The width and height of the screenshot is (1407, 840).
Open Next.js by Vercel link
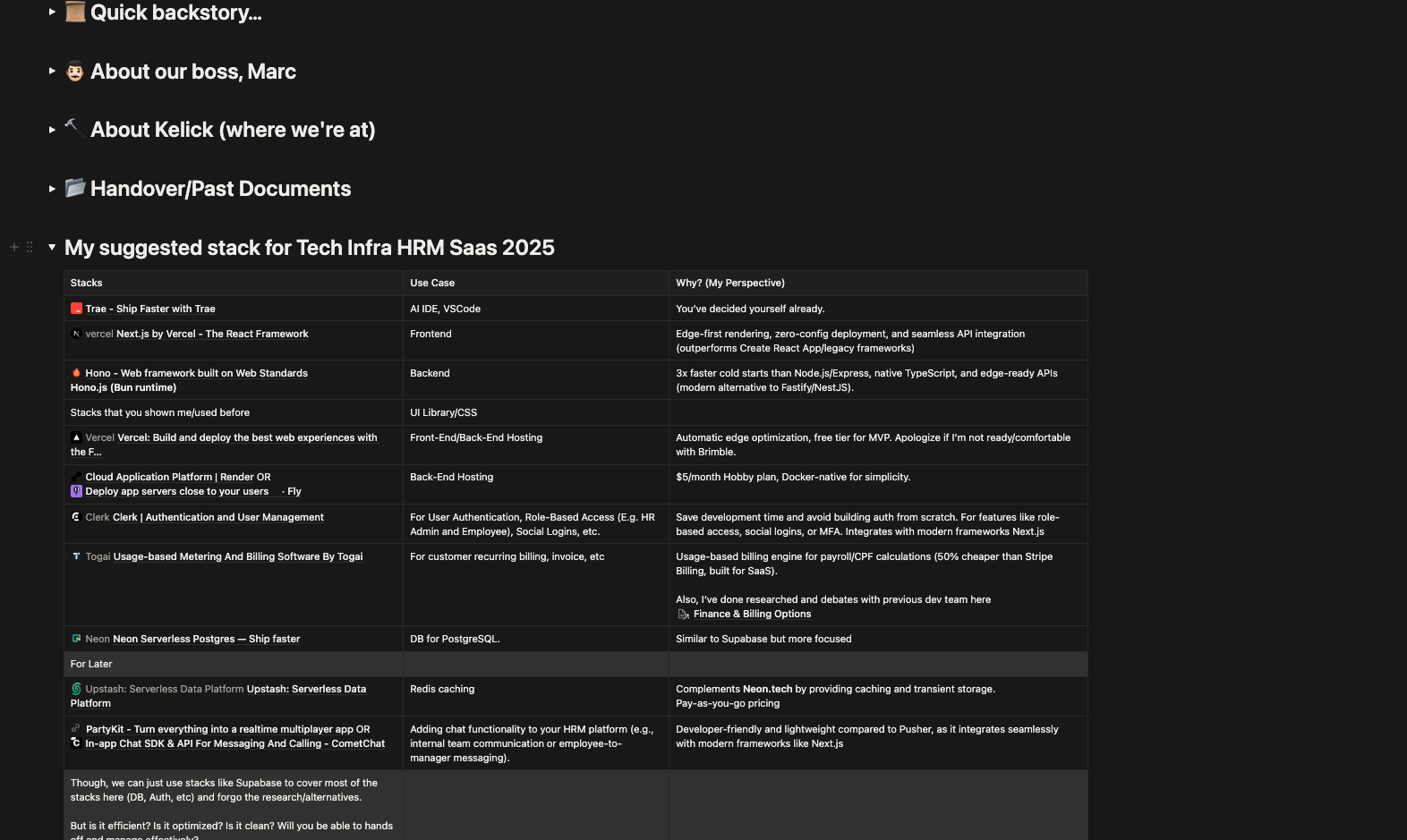212,334
